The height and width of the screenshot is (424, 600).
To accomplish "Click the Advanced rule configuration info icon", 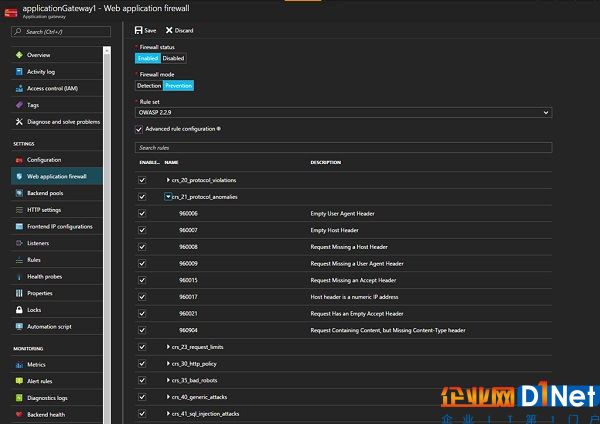I will [x=219, y=129].
